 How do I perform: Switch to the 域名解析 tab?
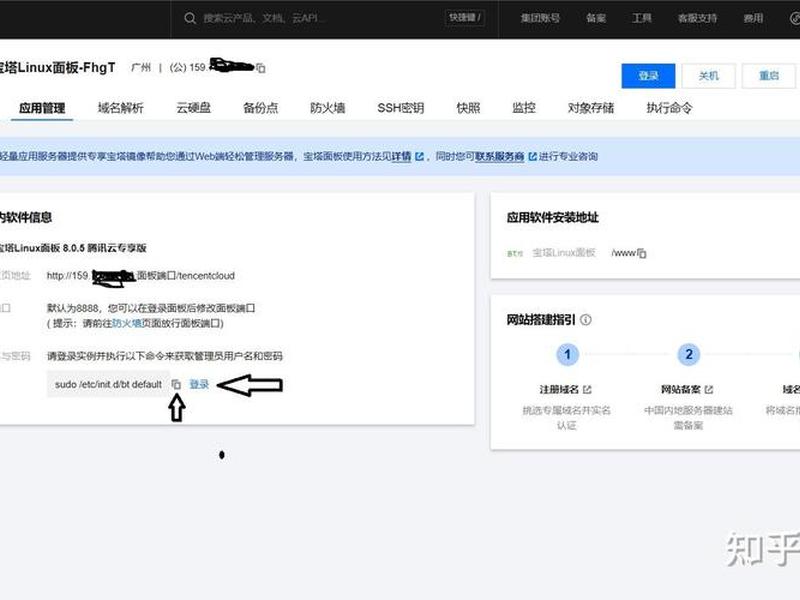coord(120,108)
